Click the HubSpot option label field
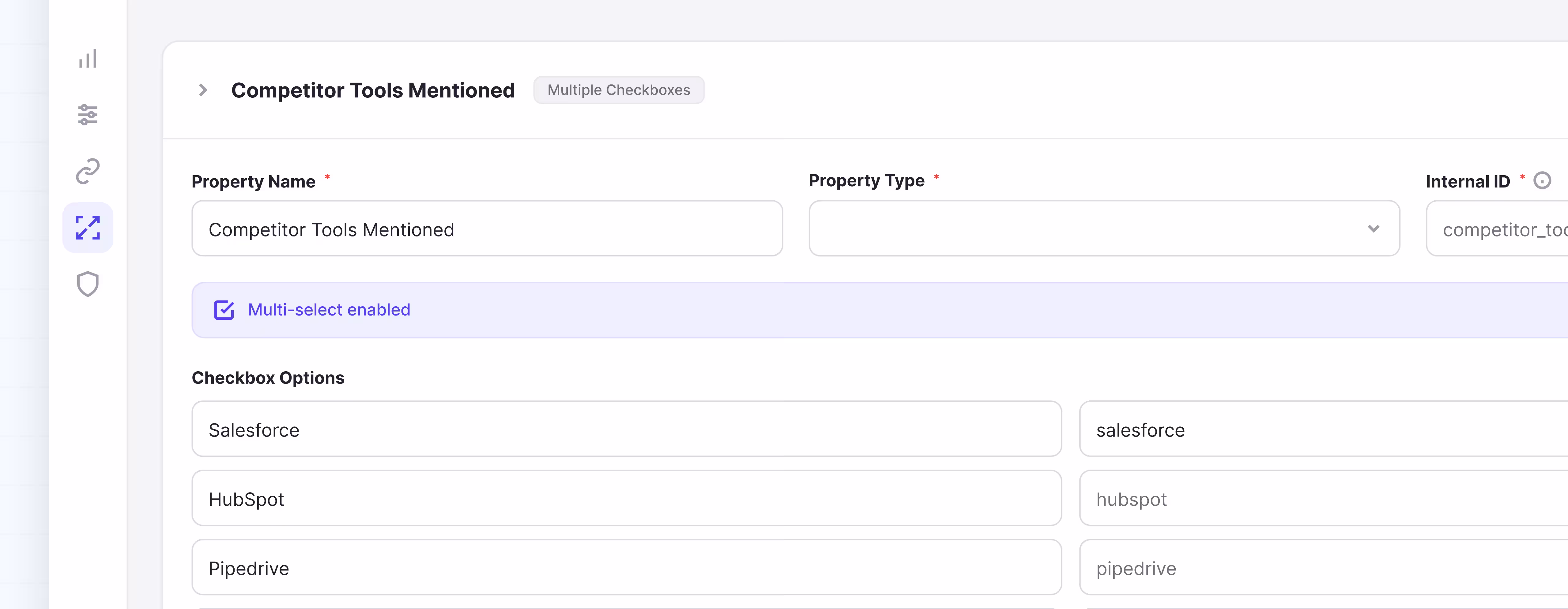1568x609 pixels. [626, 498]
